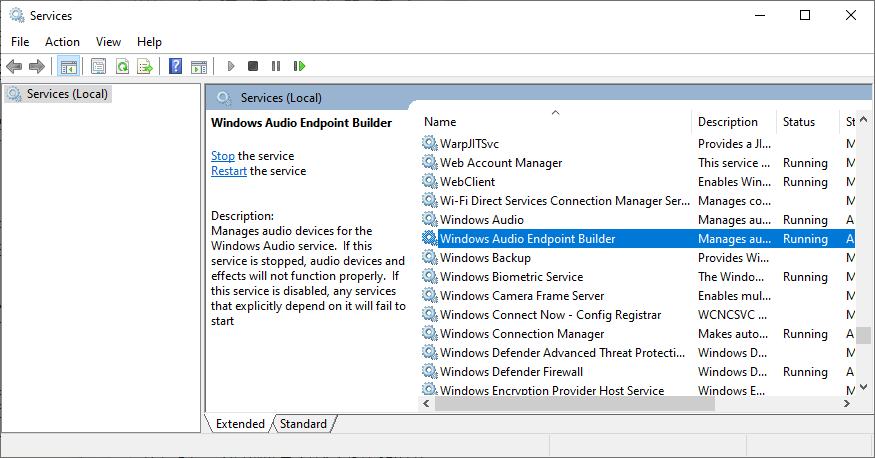This screenshot has height=458, width=875.
Task: Select the Windows Biometric Service row
Action: [x=638, y=276]
